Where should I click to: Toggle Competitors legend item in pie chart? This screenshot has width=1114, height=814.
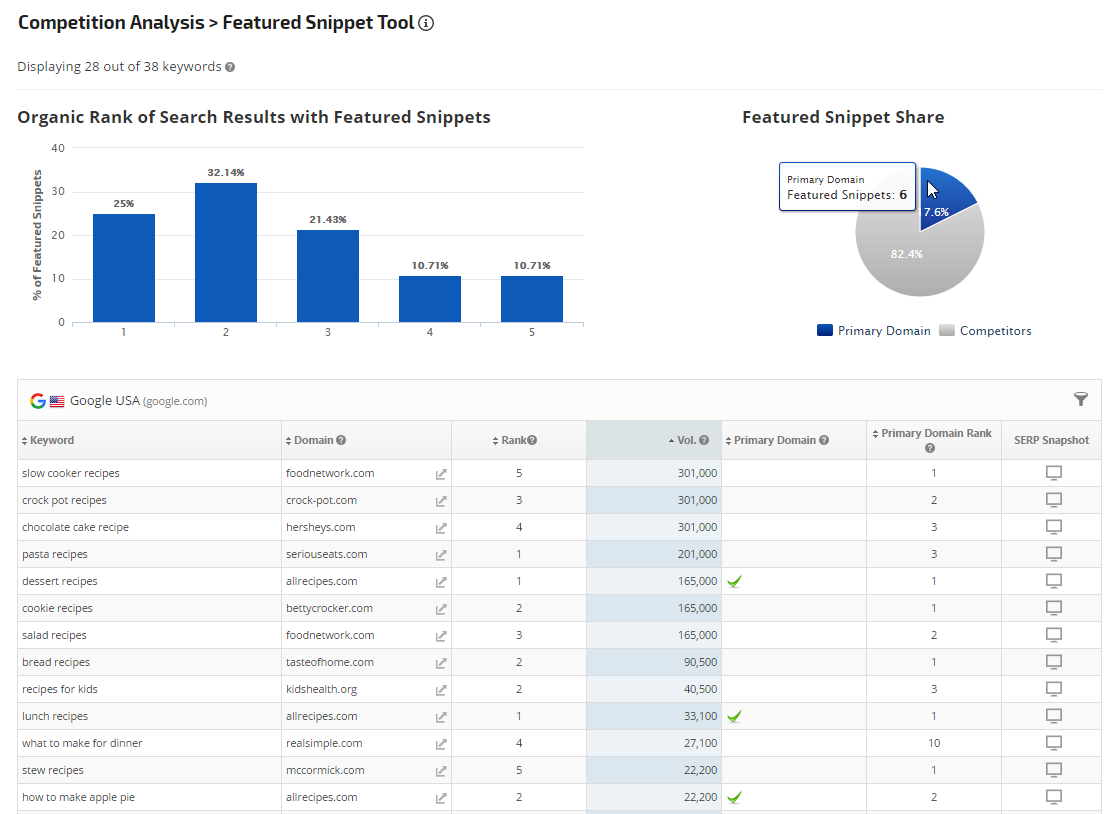(x=986, y=331)
